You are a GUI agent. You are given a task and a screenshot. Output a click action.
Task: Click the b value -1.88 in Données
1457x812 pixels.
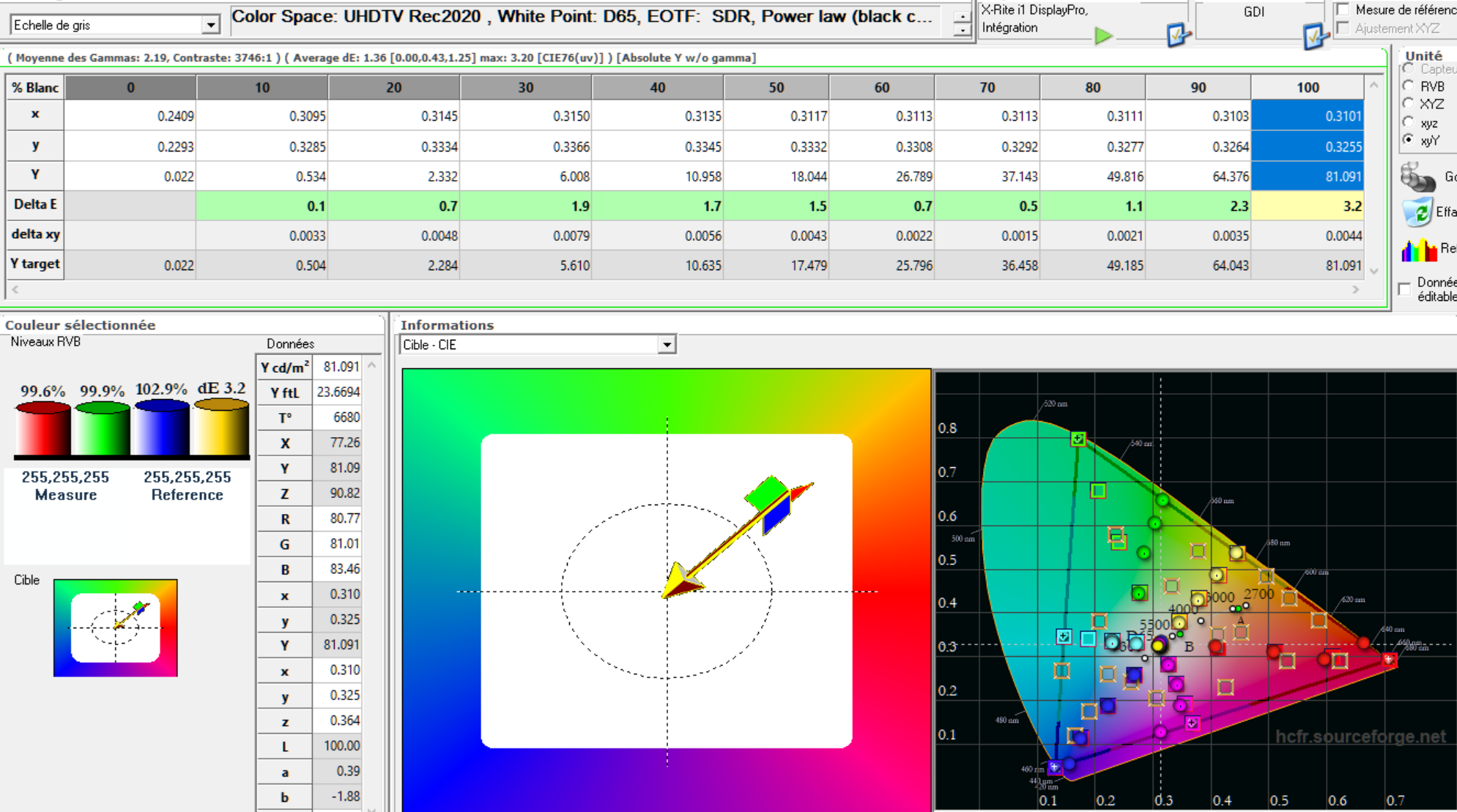pyautogui.click(x=338, y=797)
